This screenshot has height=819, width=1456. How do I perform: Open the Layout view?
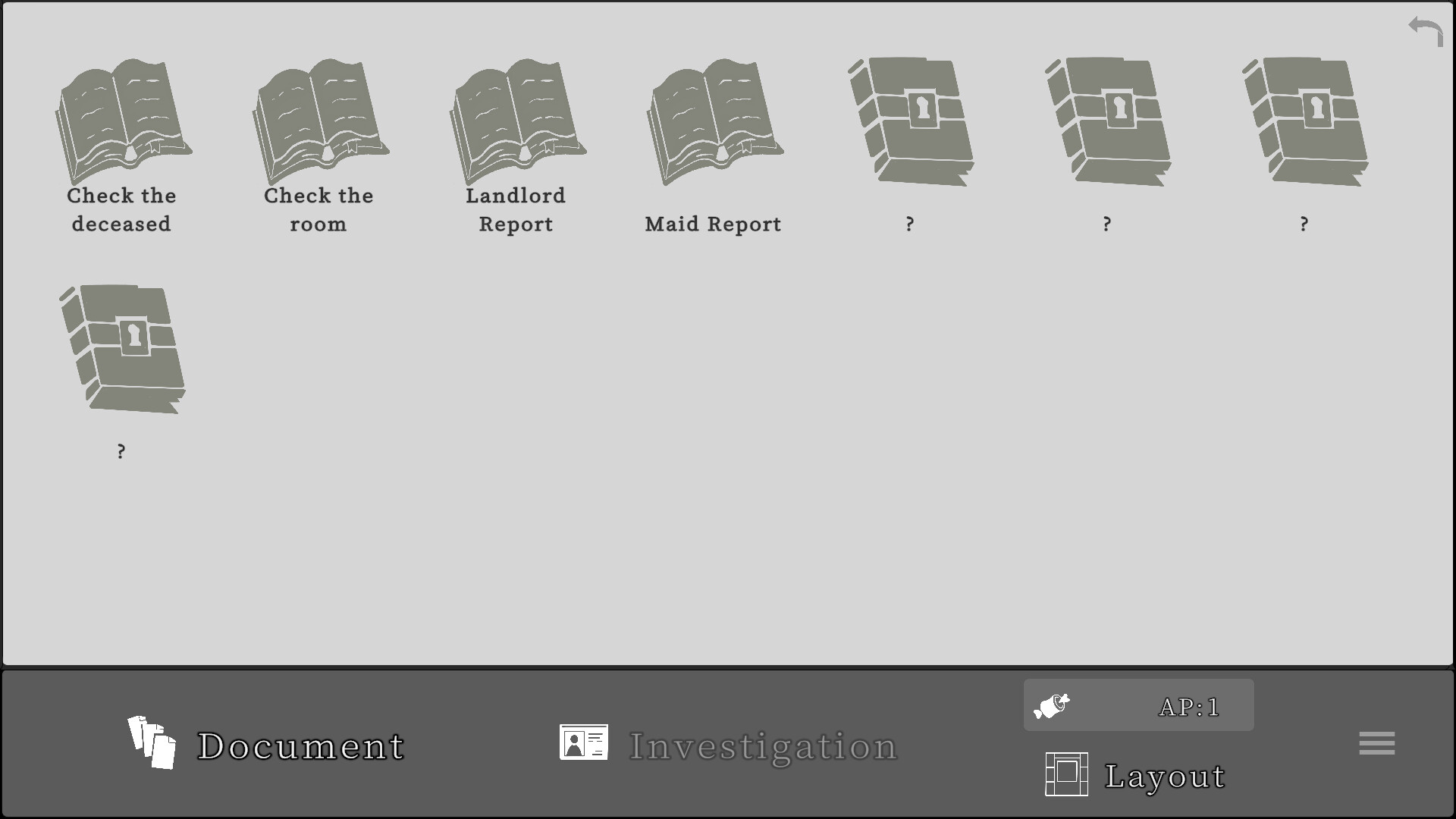pyautogui.click(x=1164, y=775)
